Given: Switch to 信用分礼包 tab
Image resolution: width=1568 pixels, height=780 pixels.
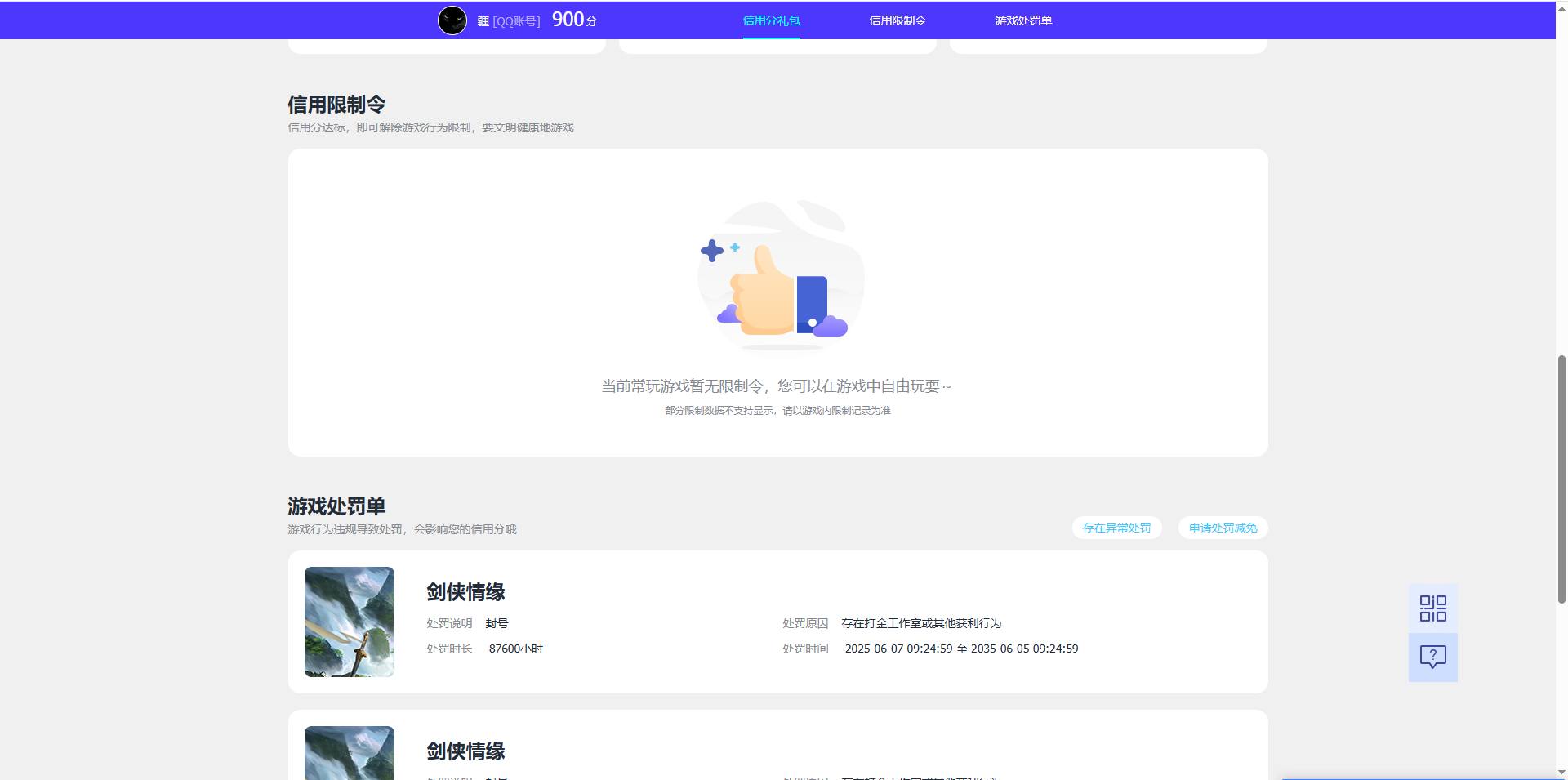Looking at the screenshot, I should (771, 20).
